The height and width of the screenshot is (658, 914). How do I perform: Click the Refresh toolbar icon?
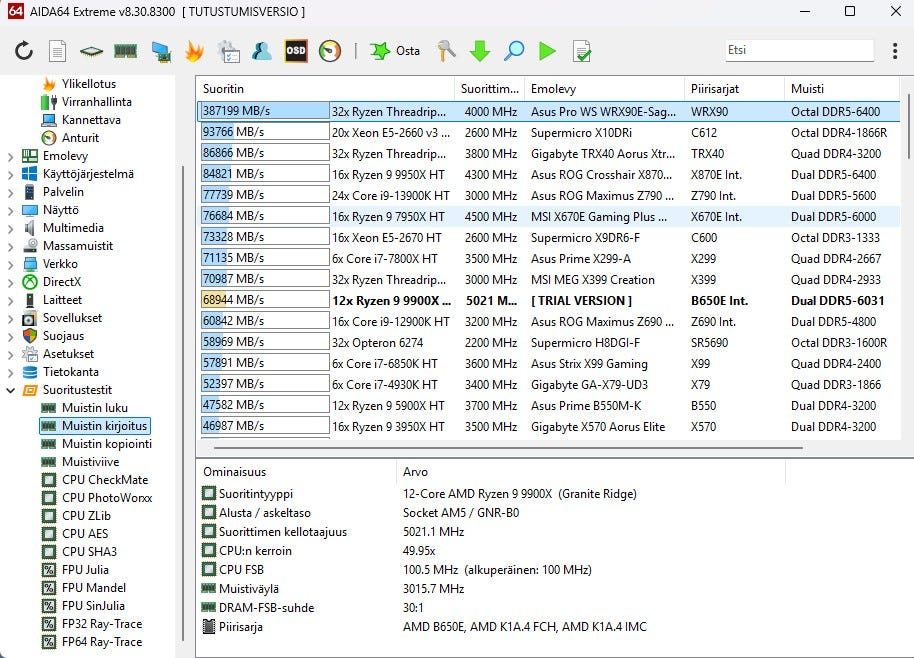click(x=24, y=51)
